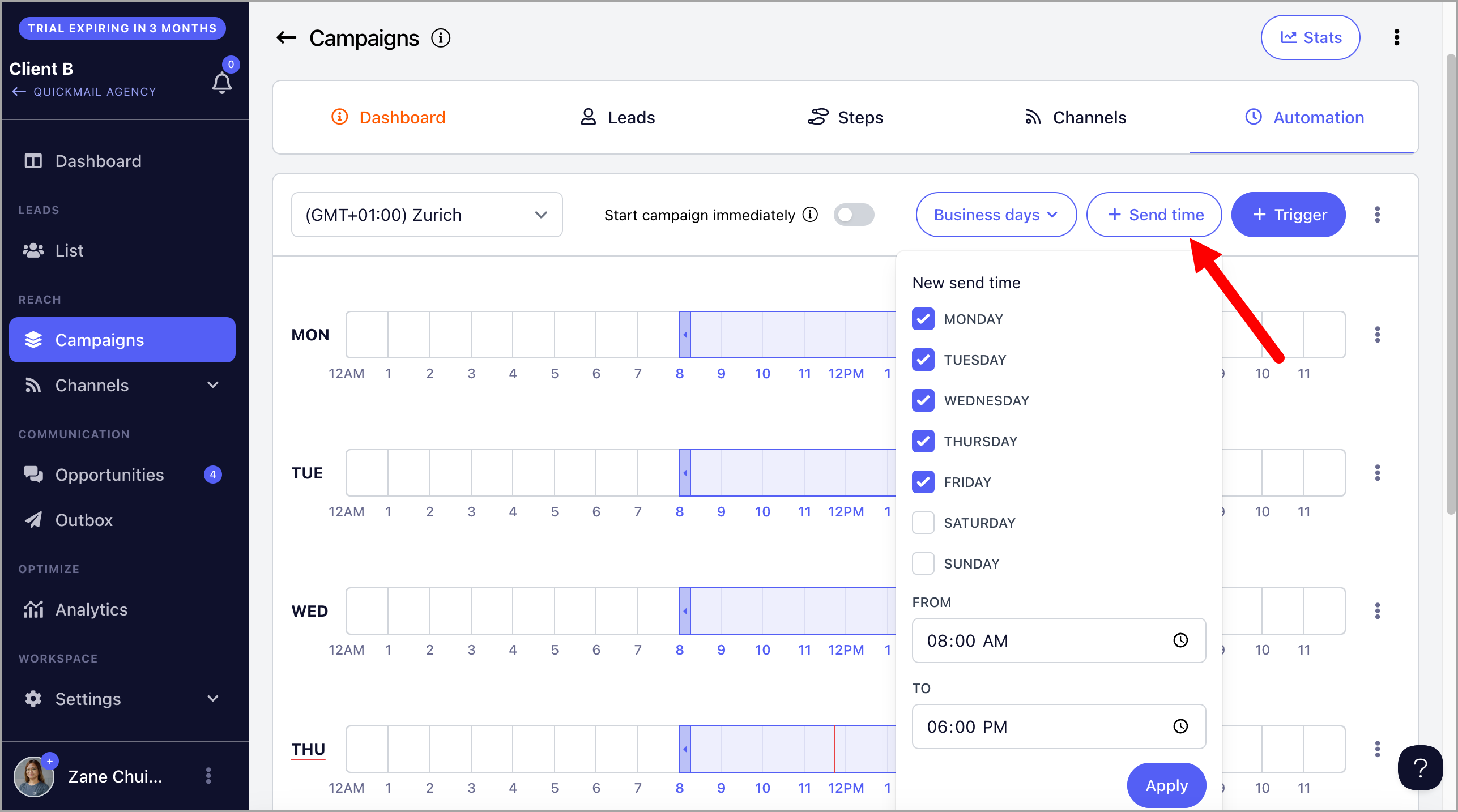Open the TO time clock picker icon
The image size is (1458, 812).
(1180, 726)
